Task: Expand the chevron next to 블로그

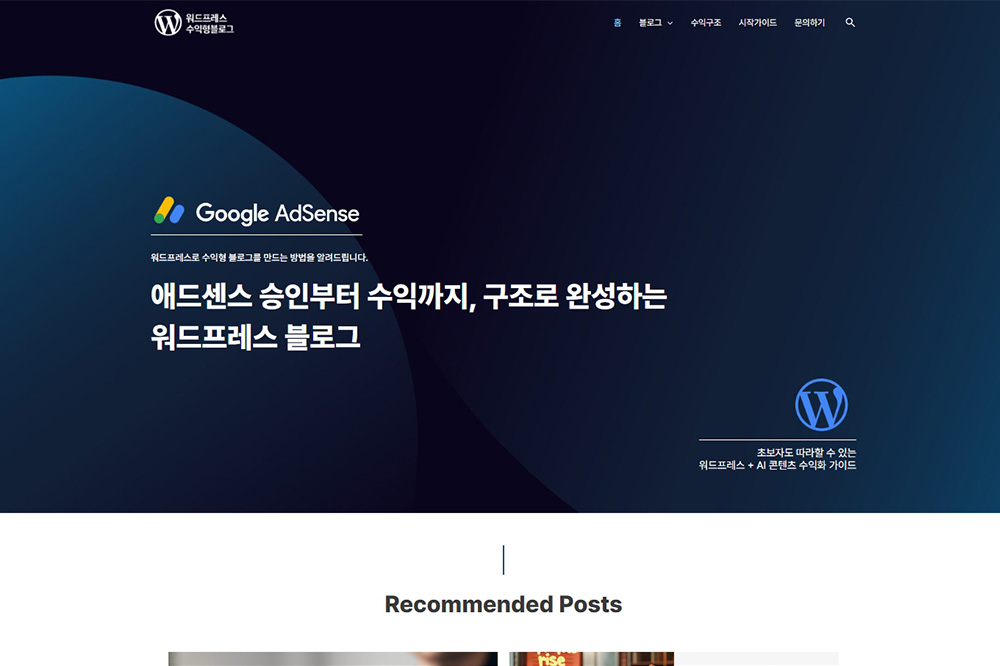Action: 670,23
